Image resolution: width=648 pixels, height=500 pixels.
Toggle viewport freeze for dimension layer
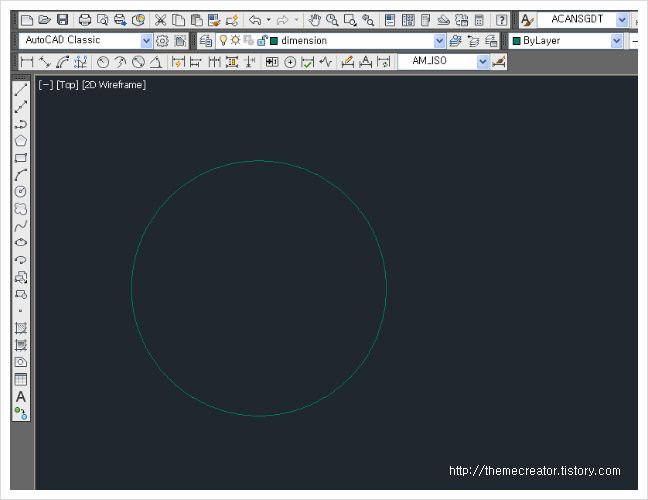point(248,40)
